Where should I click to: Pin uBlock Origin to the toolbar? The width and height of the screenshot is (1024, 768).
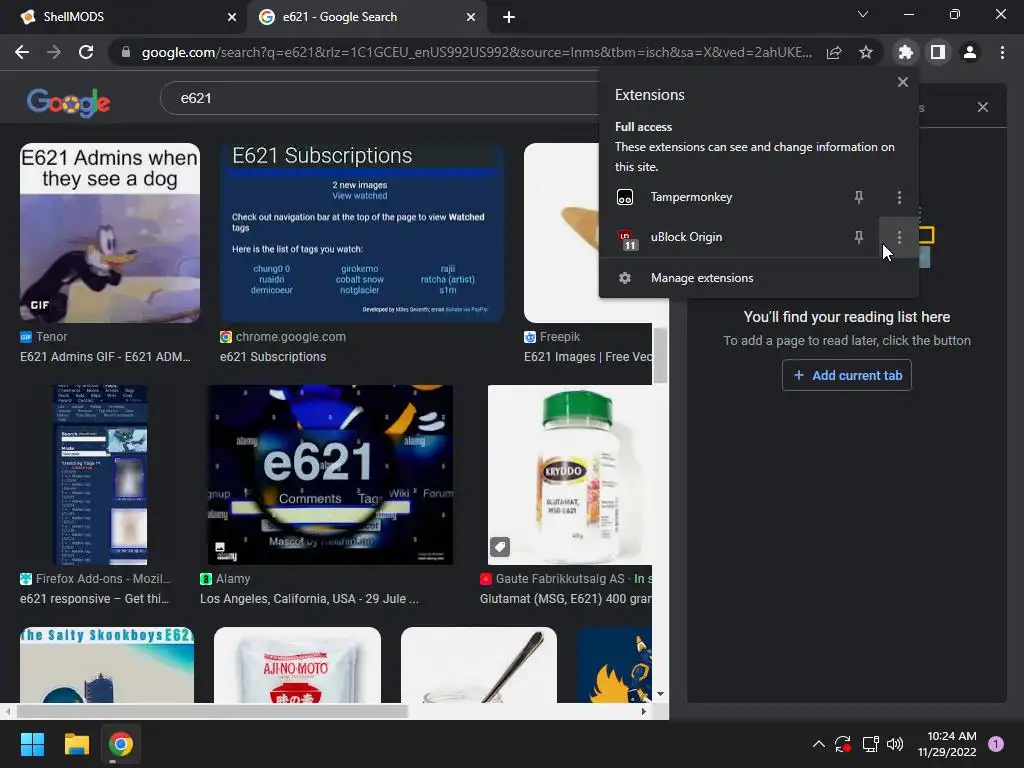(859, 237)
